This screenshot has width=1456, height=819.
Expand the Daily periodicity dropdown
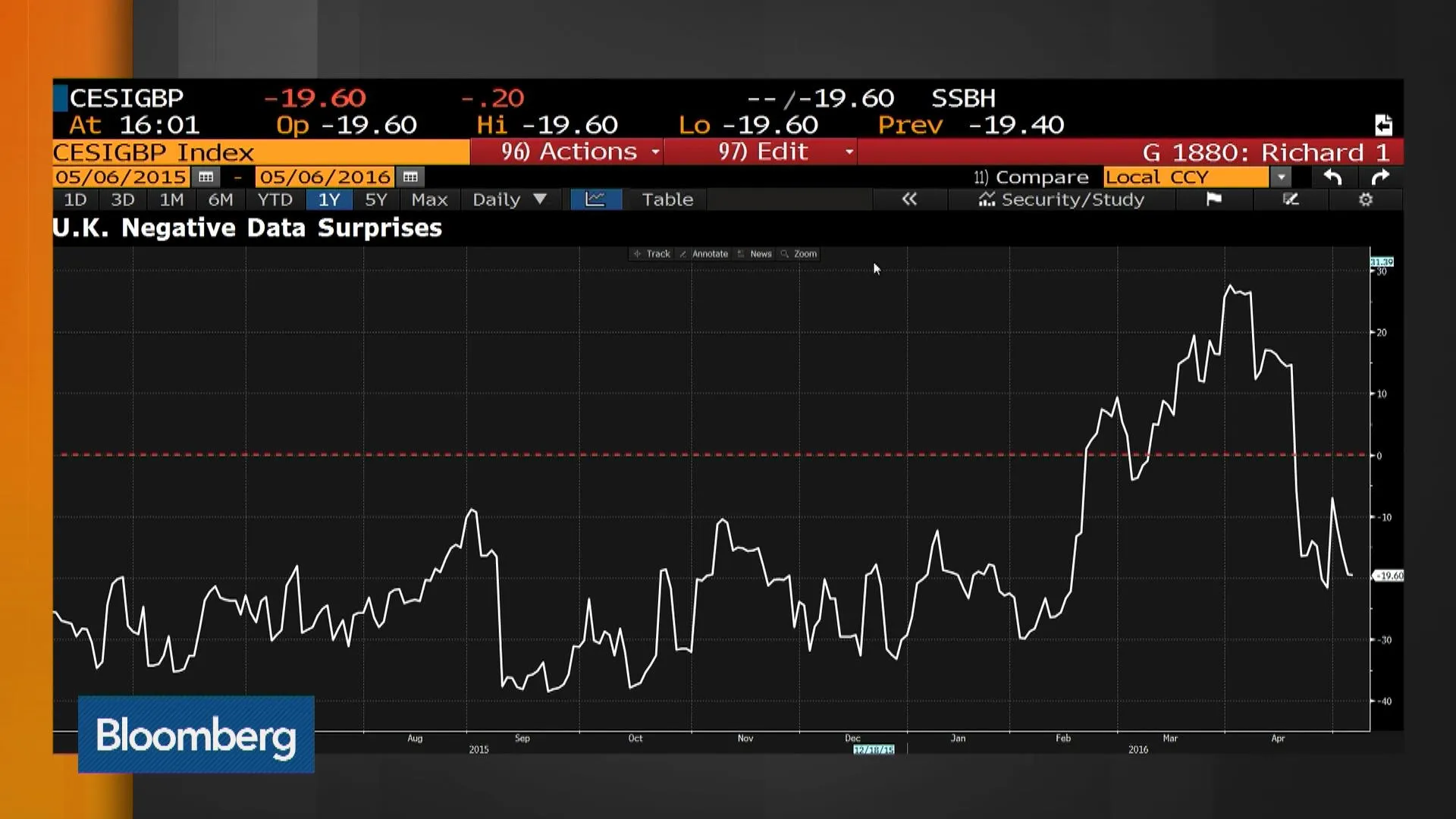pos(509,199)
